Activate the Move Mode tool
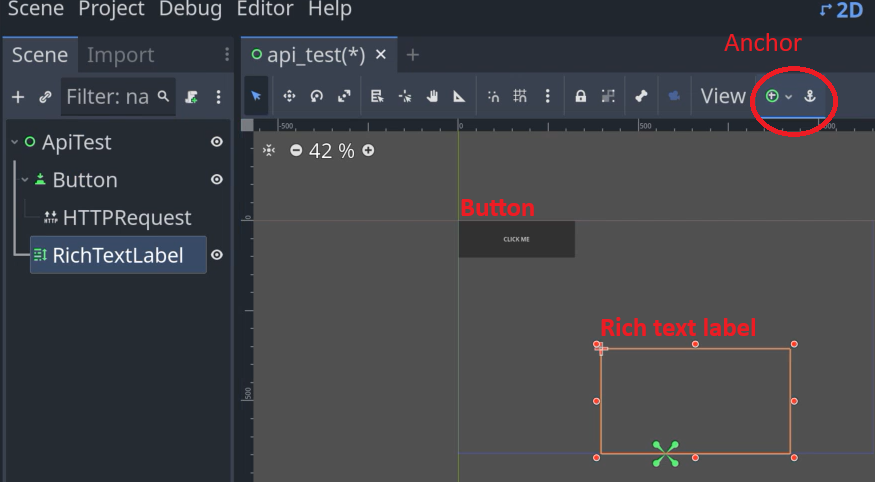 point(289,96)
